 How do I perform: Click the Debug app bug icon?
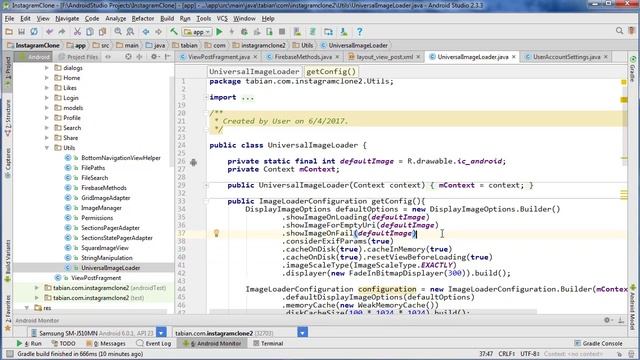244,32
